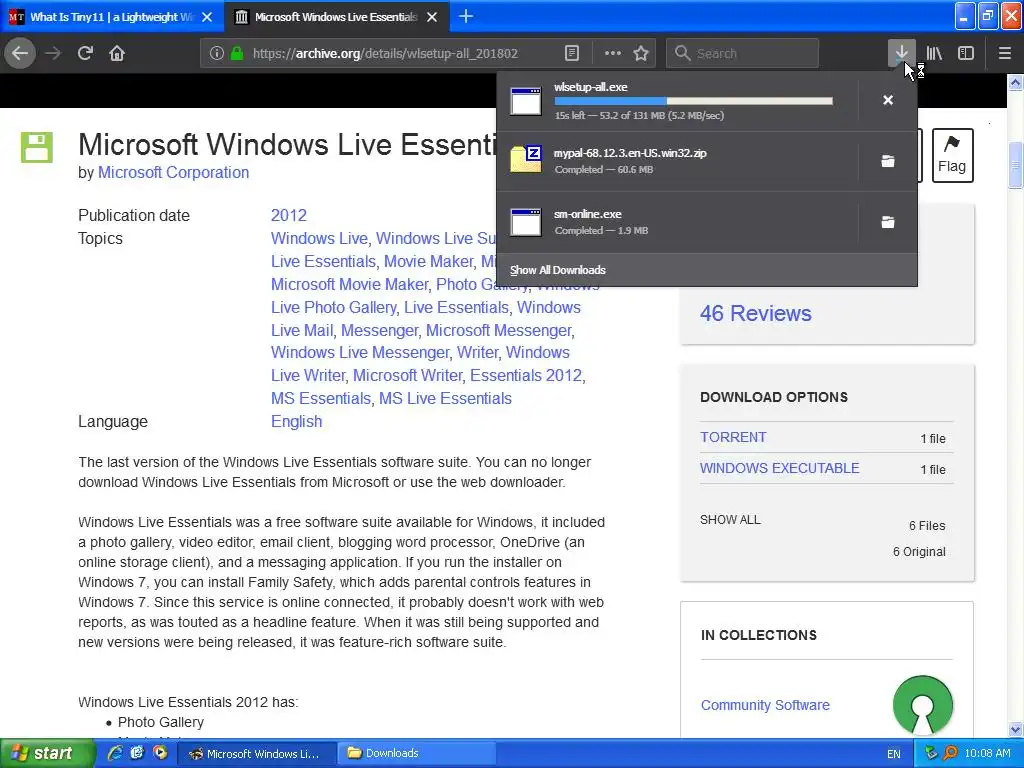The height and width of the screenshot is (768, 1024).
Task: Show sidebars toolbar icon
Action: coord(966,54)
